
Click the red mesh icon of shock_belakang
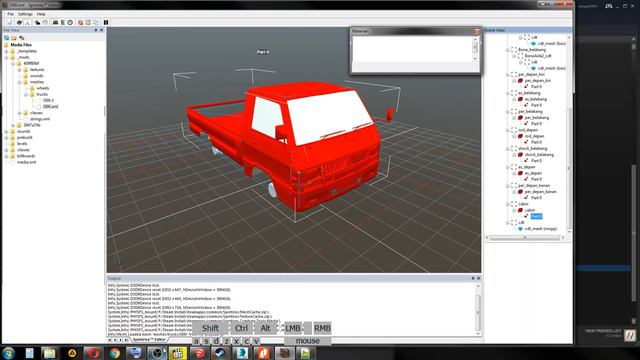tap(520, 155)
